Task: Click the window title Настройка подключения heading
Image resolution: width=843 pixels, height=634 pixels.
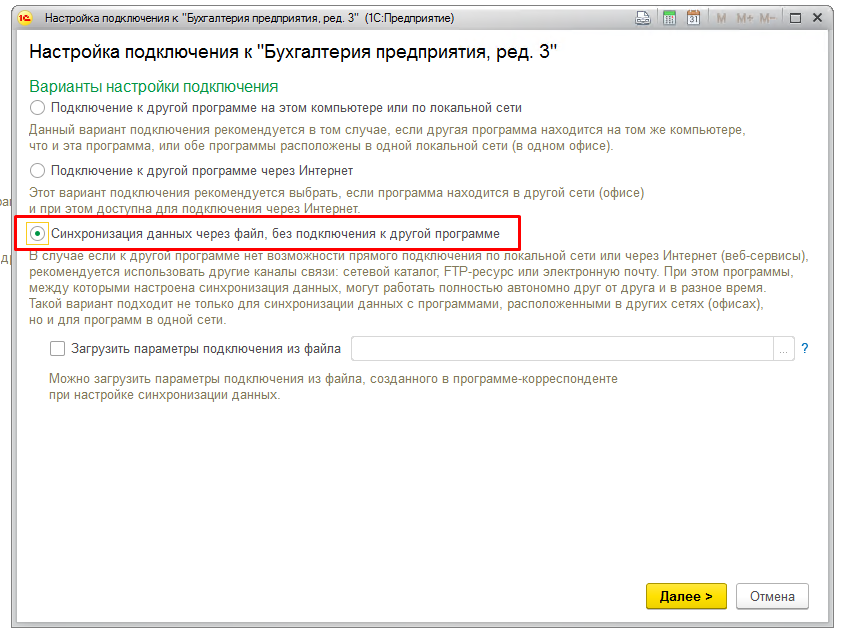Action: 293,52
